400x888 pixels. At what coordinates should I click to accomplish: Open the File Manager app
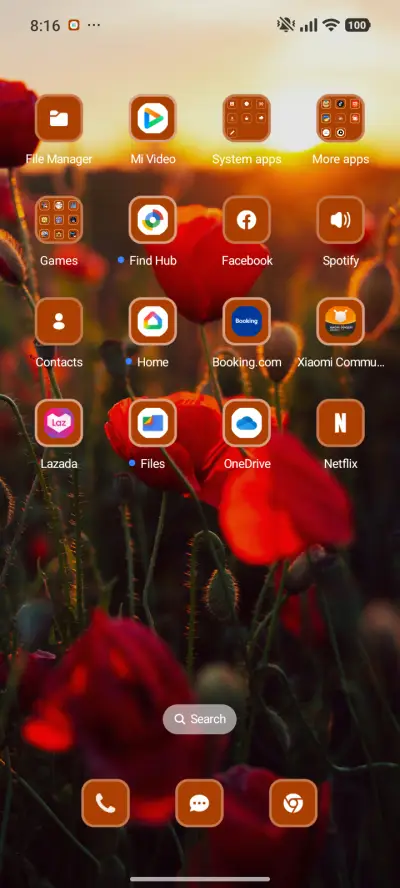tap(59, 118)
